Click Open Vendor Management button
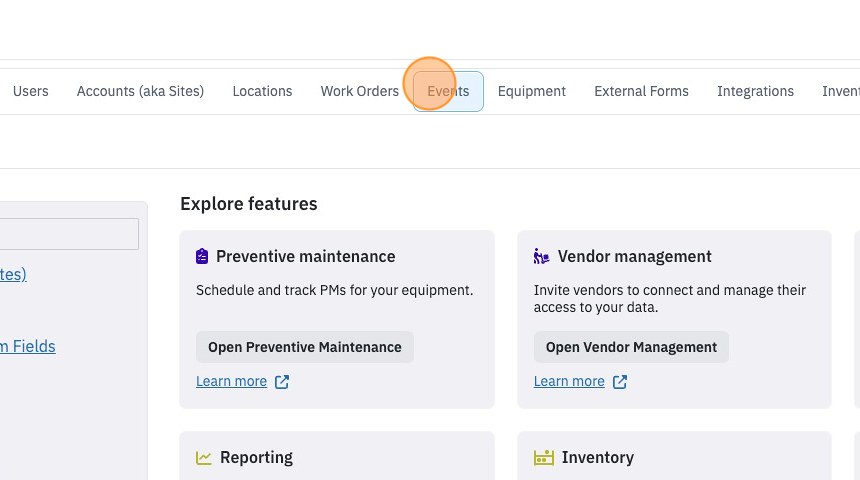The width and height of the screenshot is (860, 480). coord(631,347)
